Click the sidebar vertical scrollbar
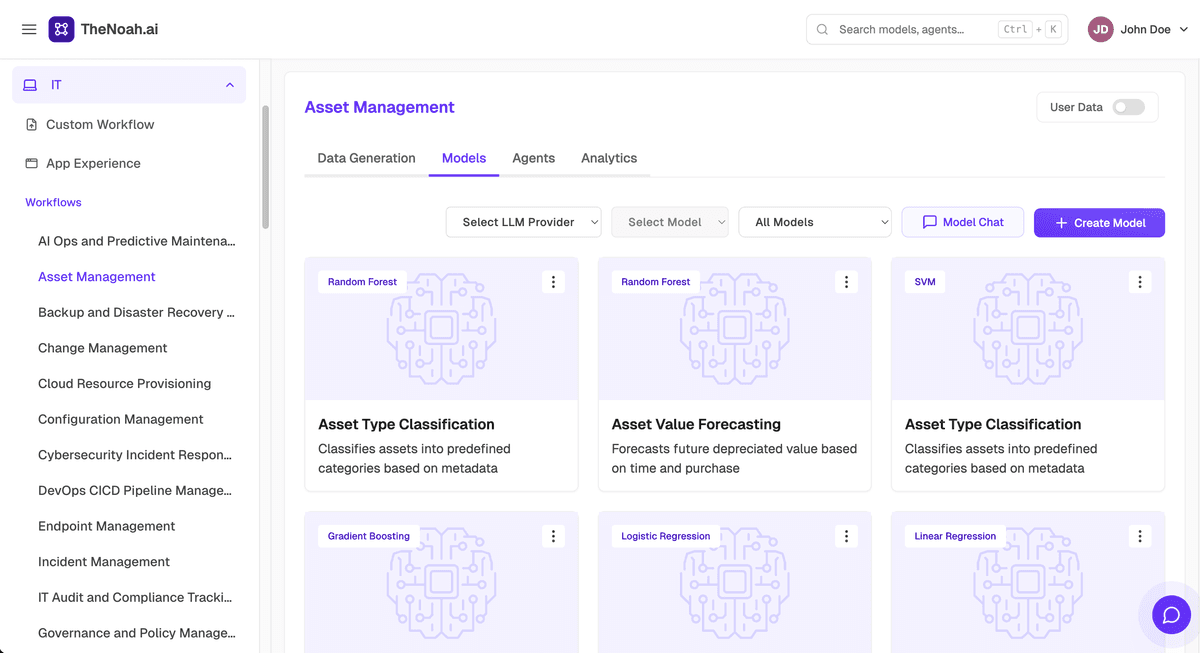The width and height of the screenshot is (1200, 653). click(265, 166)
